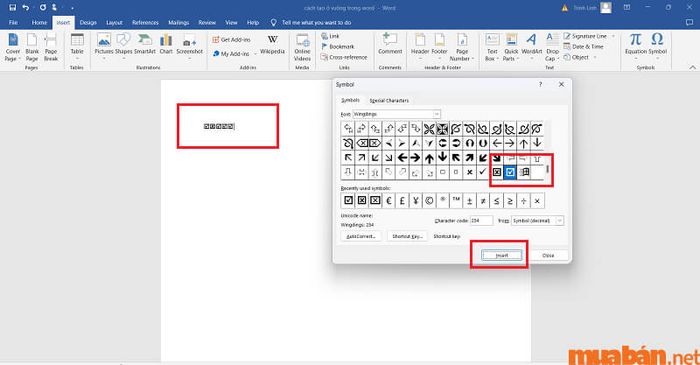Click Tell me what you want to do
Image resolution: width=700 pixels, height=365 pixels.
click(x=316, y=22)
